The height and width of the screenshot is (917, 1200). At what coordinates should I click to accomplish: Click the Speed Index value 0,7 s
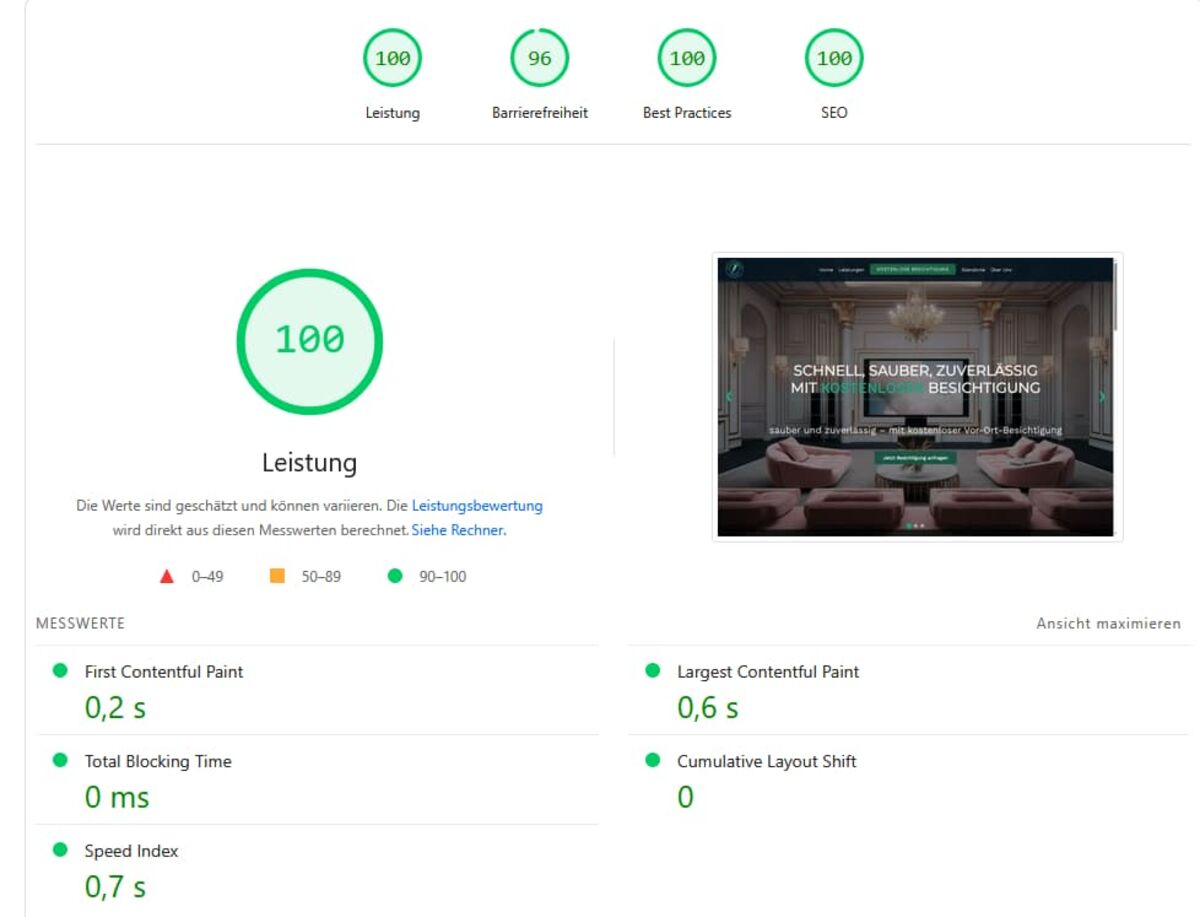click(x=115, y=886)
